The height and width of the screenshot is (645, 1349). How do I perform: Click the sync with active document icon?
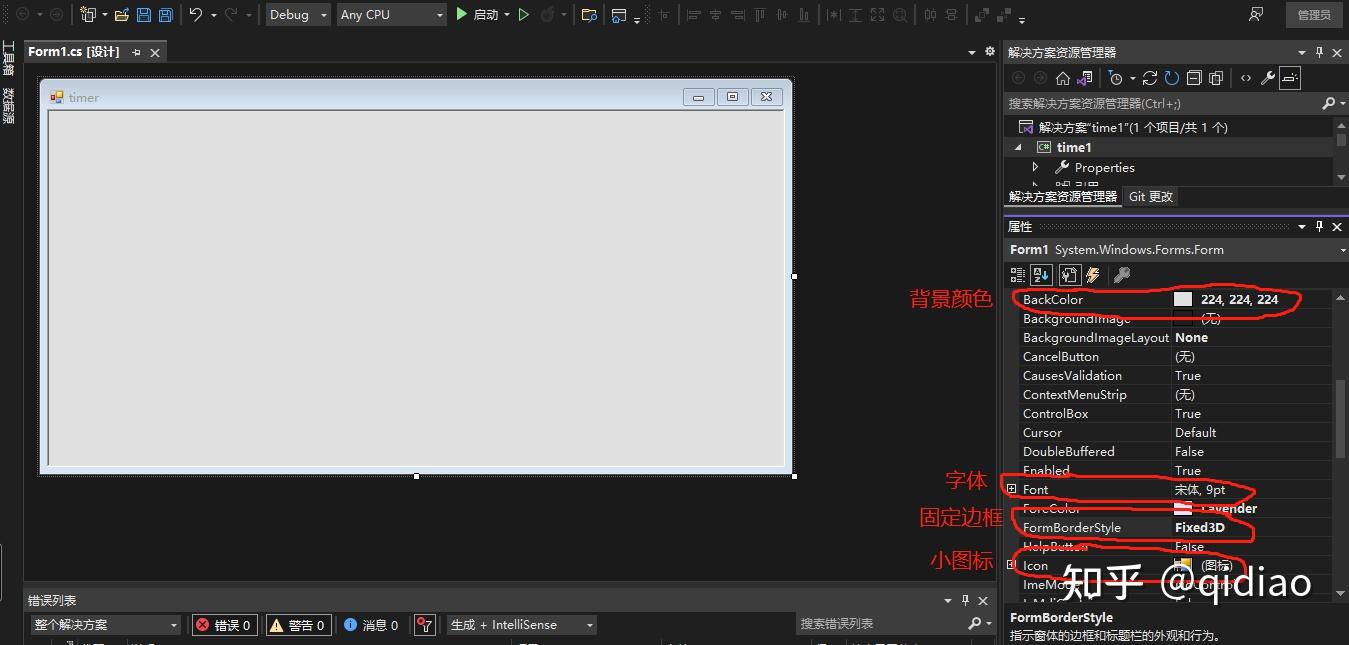click(1150, 78)
